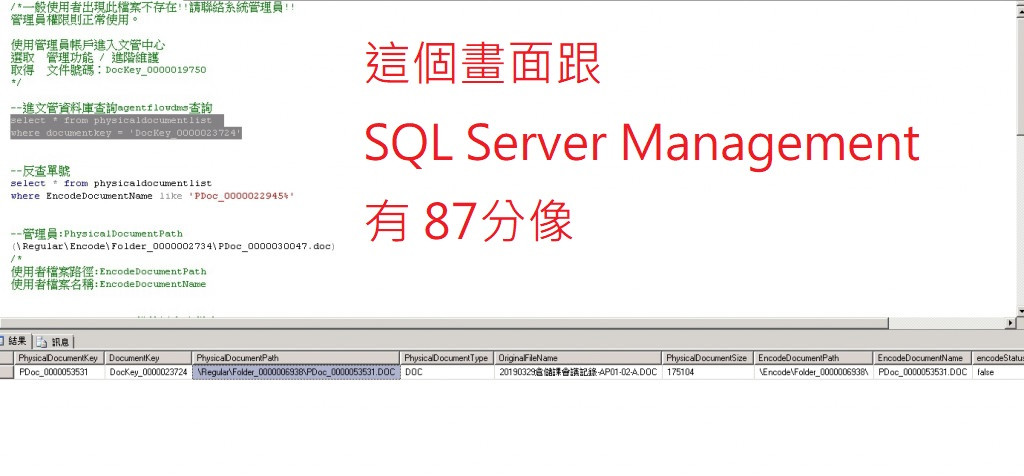Click the PhysicalDocumentPath column header
The width and height of the screenshot is (1024, 476).
tap(296, 358)
